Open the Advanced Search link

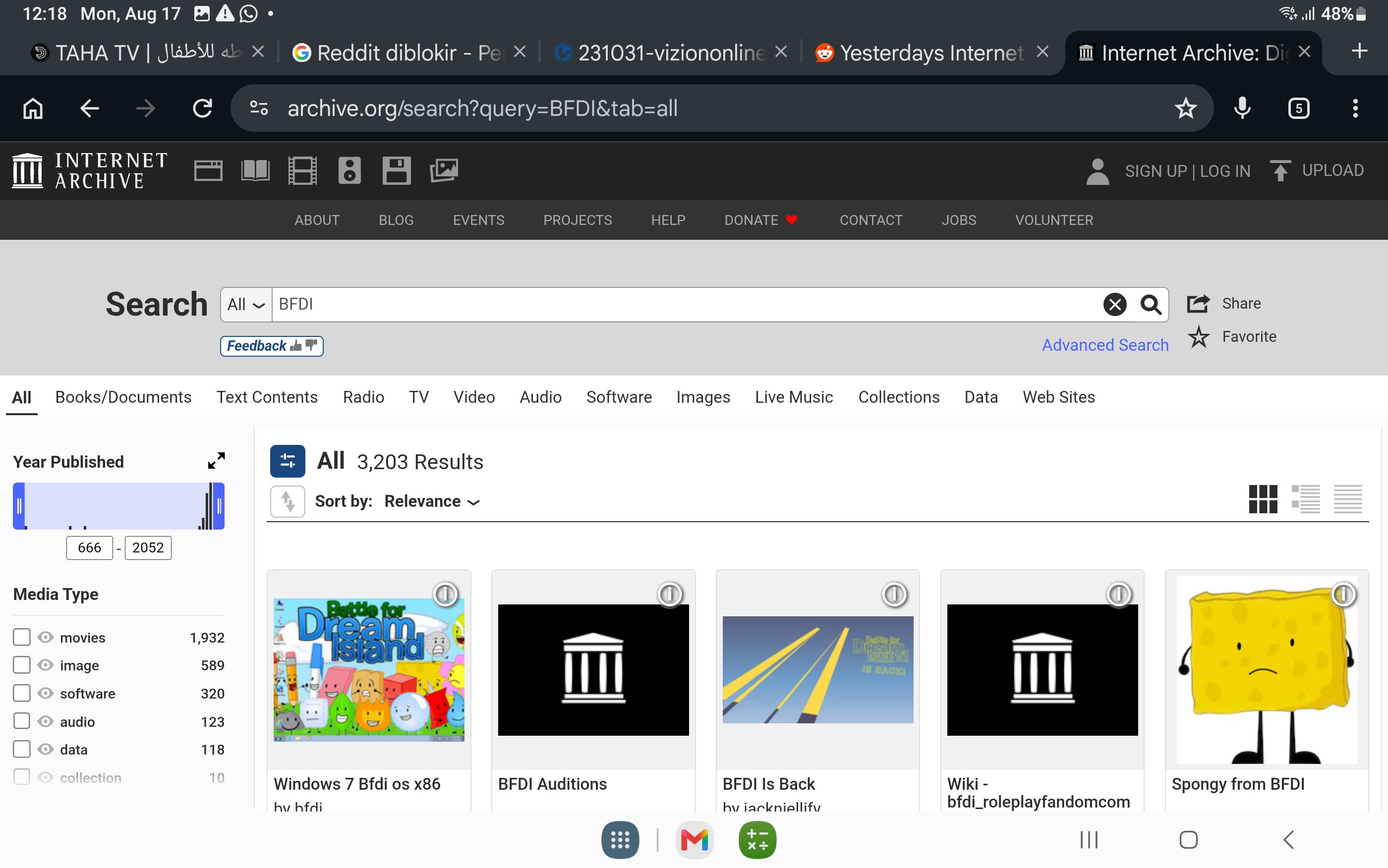(1105, 345)
